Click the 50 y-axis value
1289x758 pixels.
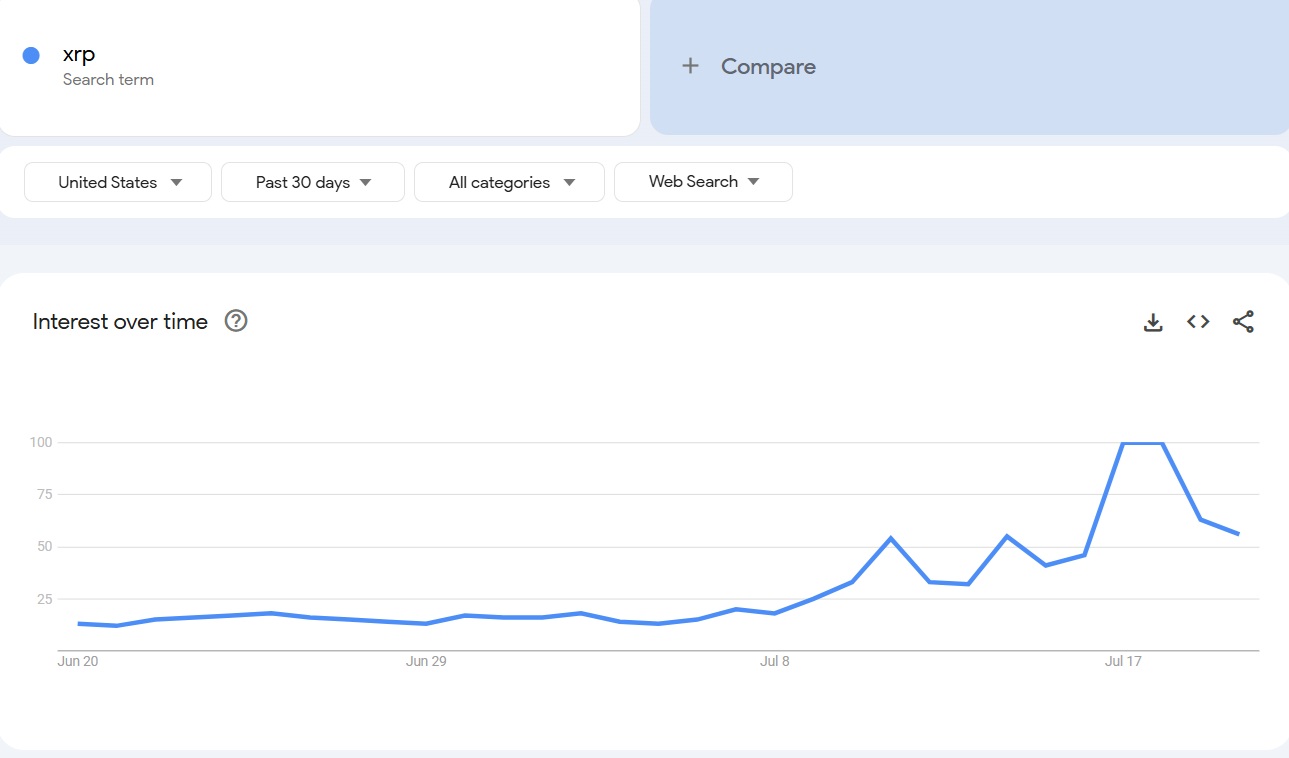click(45, 547)
